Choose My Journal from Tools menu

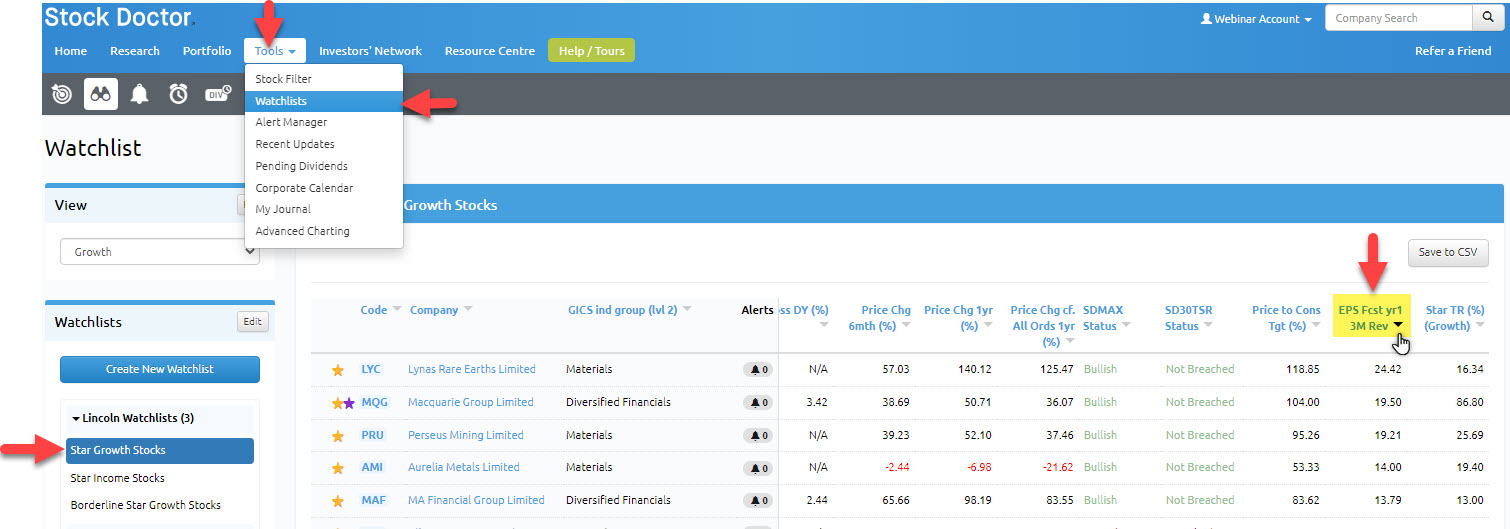(323, 209)
